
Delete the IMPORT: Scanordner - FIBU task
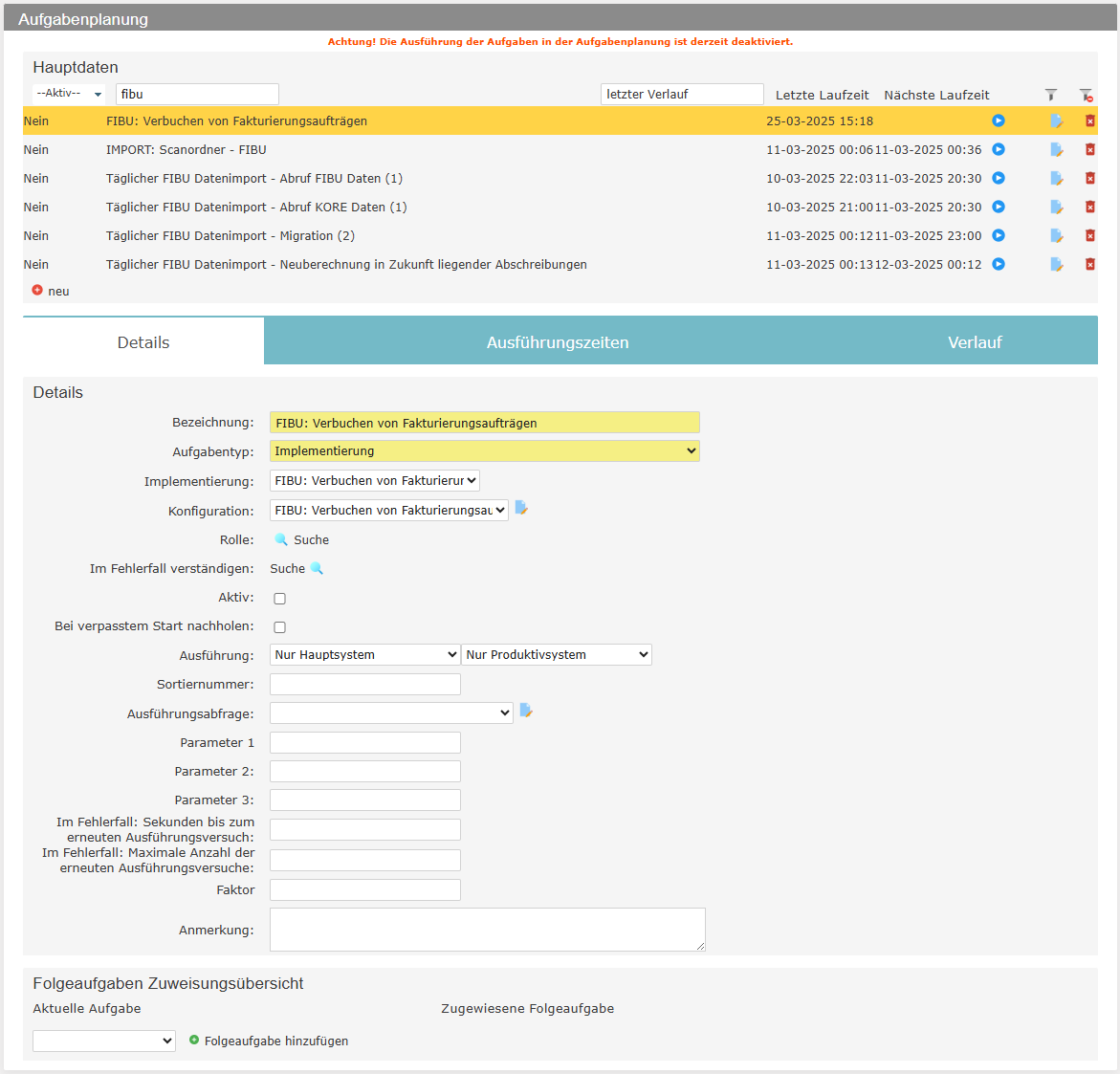pyautogui.click(x=1089, y=150)
